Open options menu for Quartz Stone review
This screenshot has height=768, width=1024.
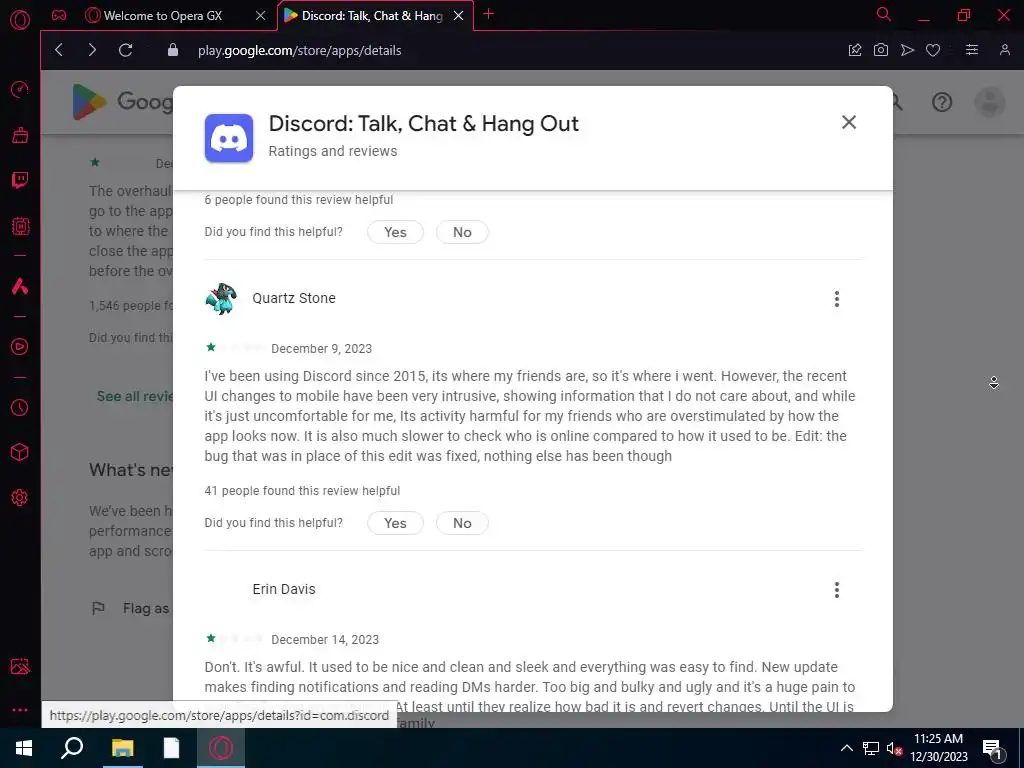tap(837, 299)
